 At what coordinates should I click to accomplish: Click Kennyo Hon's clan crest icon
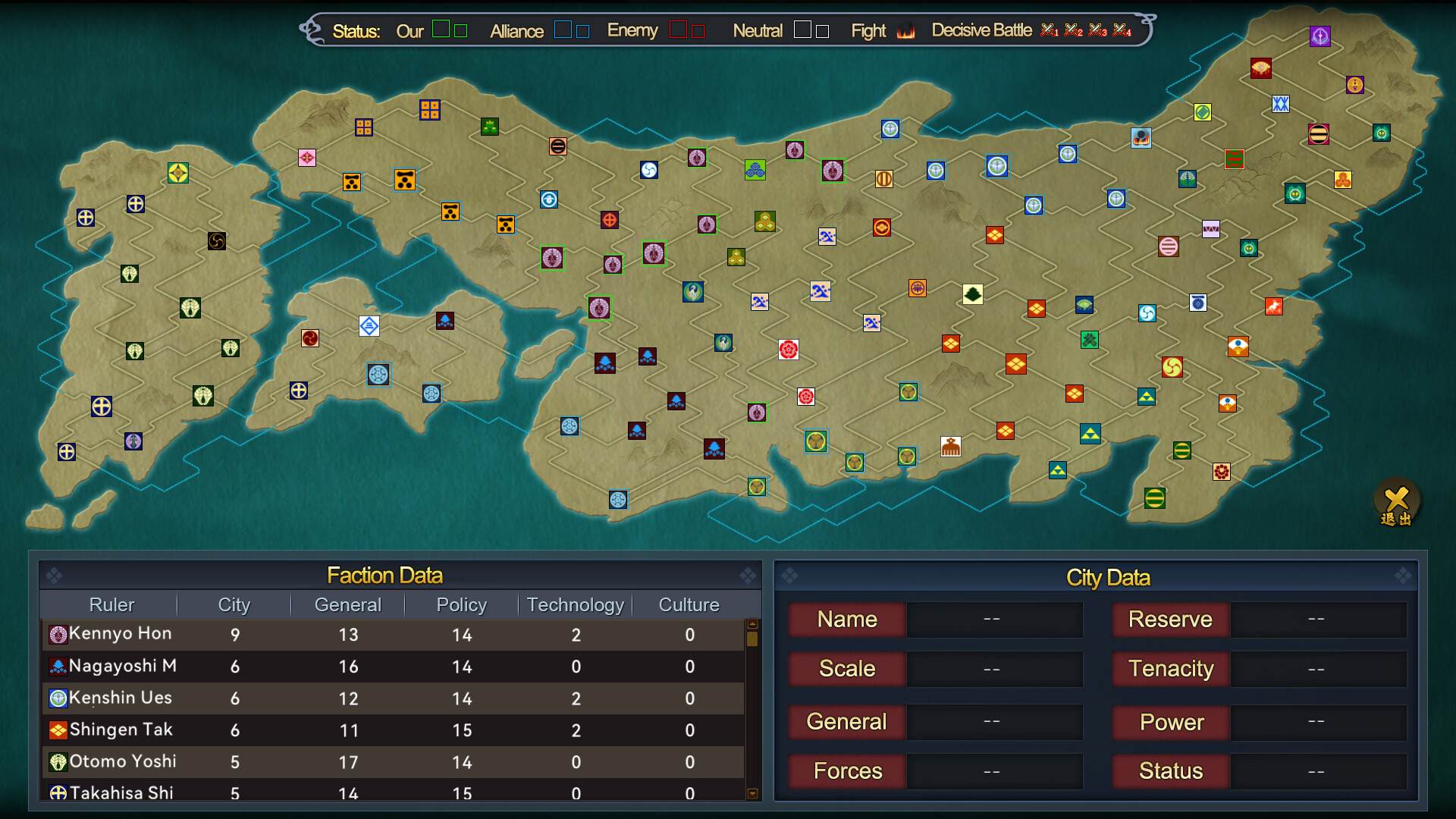pos(56,635)
